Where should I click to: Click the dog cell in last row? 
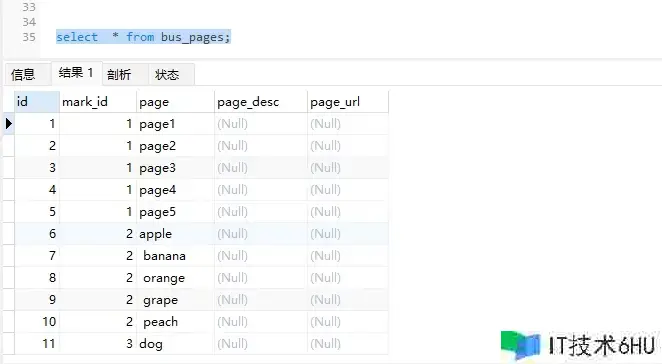[x=175, y=343]
